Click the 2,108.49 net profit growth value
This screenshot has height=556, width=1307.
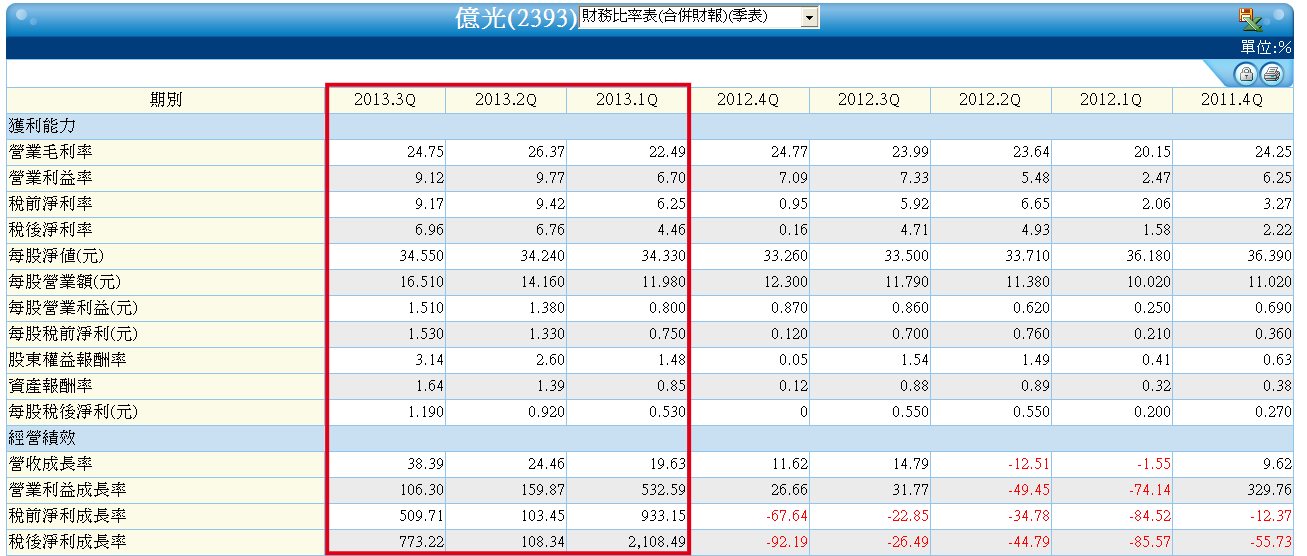click(657, 542)
